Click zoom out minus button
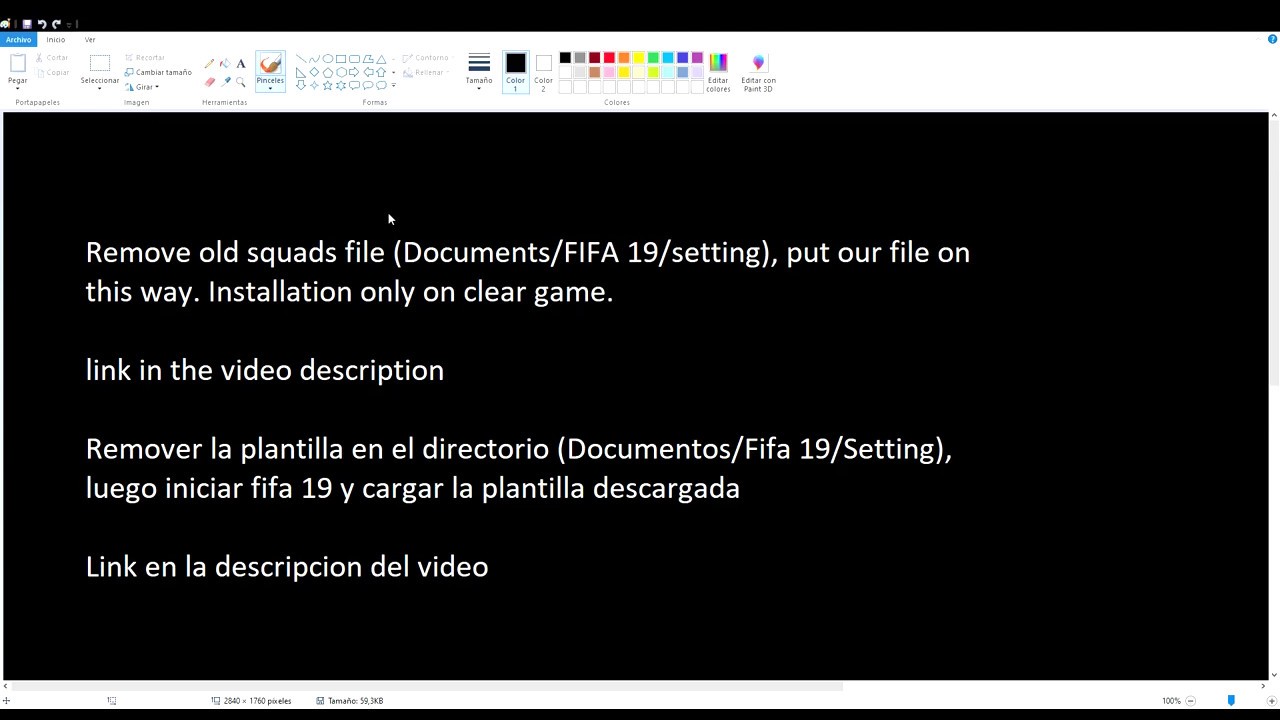 pos(1190,701)
